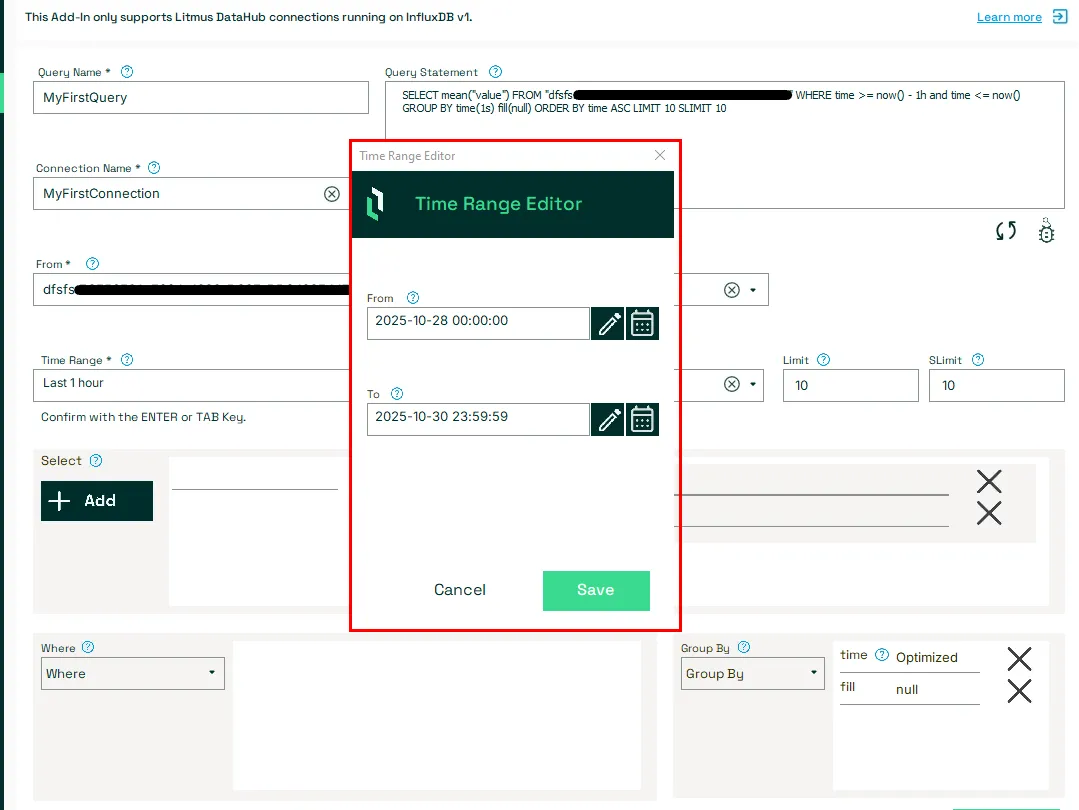This screenshot has width=1079, height=810.
Task: Focus the Query Name field
Action: [x=201, y=98]
